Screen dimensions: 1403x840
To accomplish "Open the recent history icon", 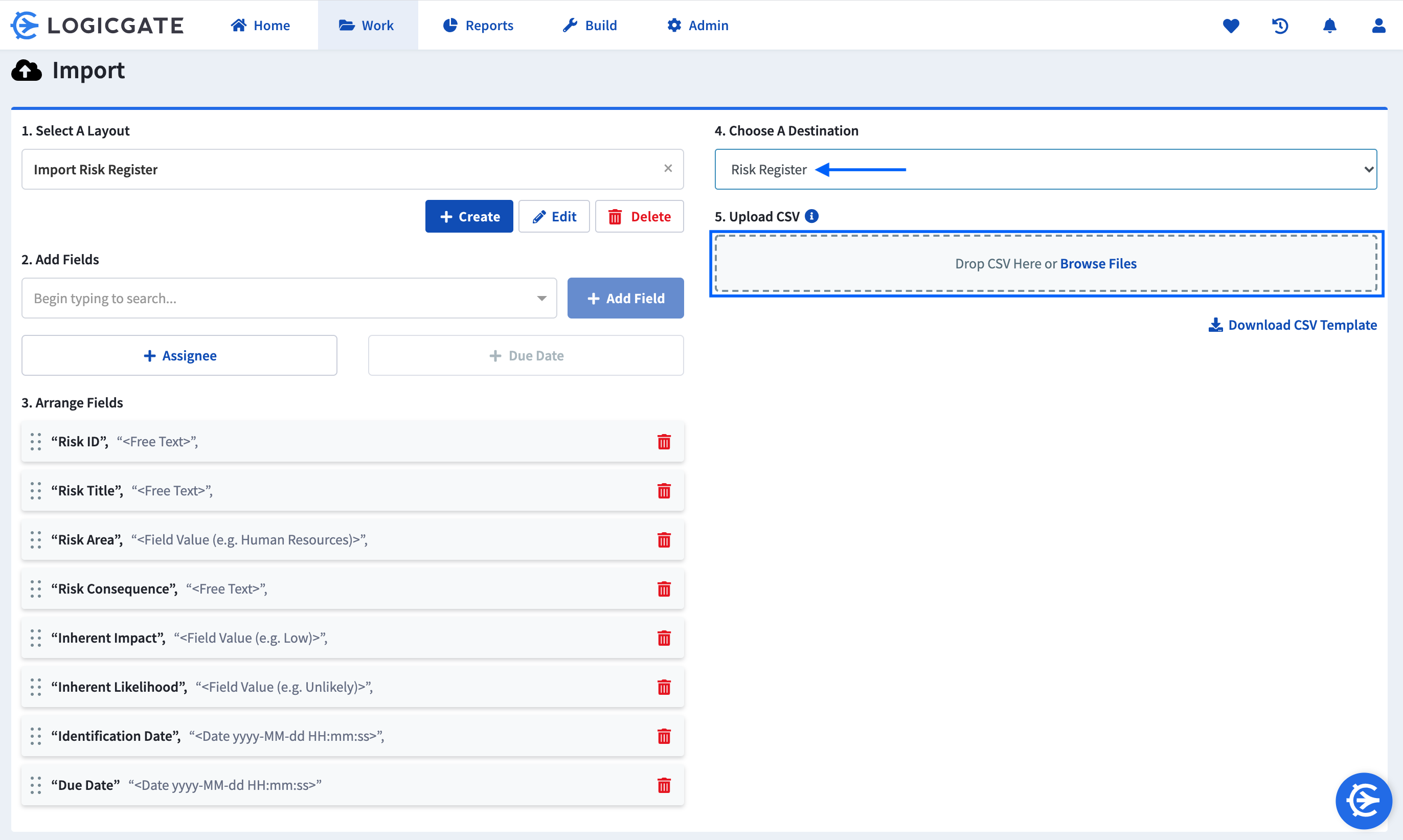I will [1280, 26].
